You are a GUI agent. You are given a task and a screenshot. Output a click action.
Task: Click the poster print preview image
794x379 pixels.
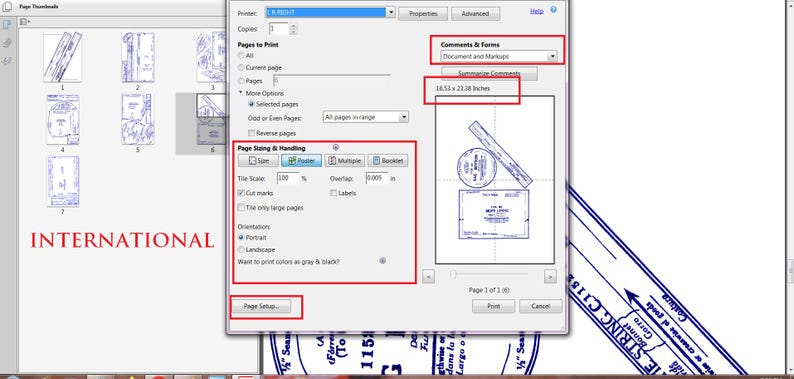pos(495,180)
